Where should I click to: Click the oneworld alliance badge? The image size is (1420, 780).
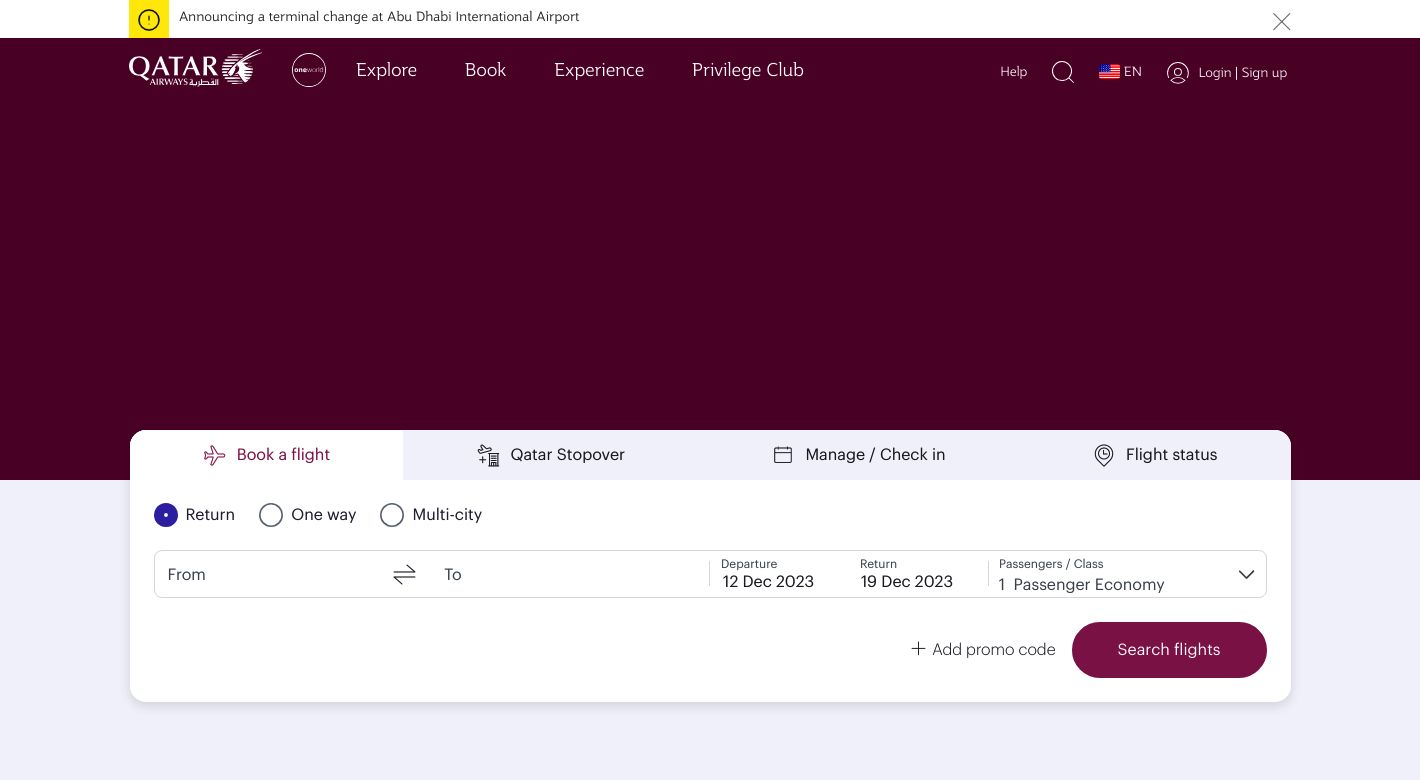click(309, 70)
